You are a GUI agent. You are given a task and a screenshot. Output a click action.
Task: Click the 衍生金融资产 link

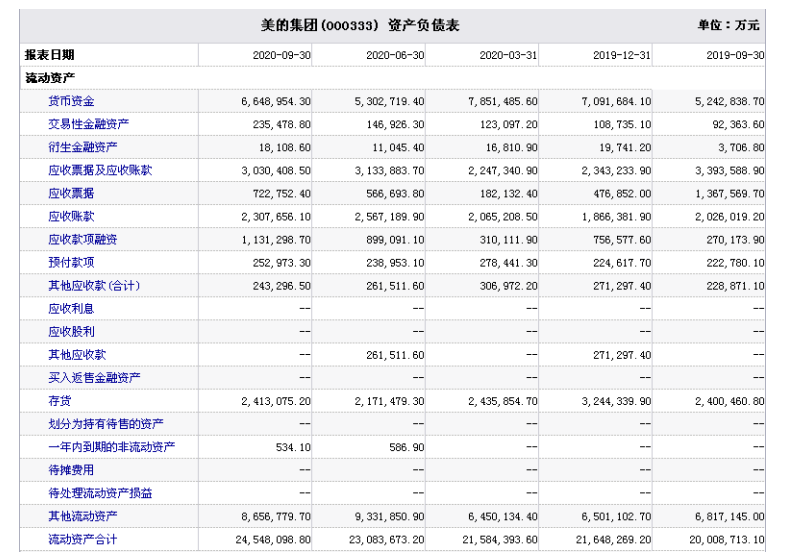click(83, 147)
